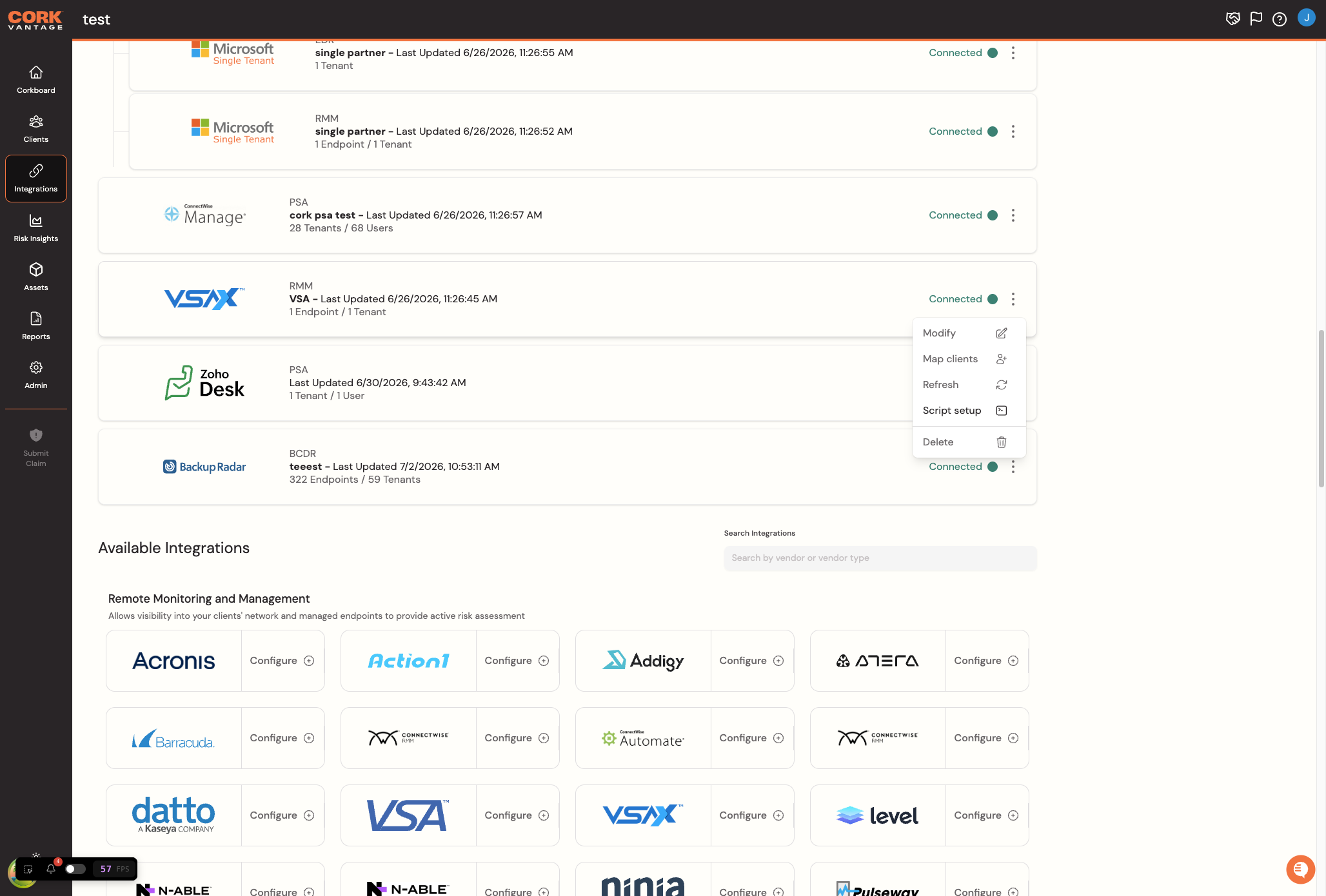Open the Reports sidebar section
Screen dimensions: 1326x896
coord(36,326)
